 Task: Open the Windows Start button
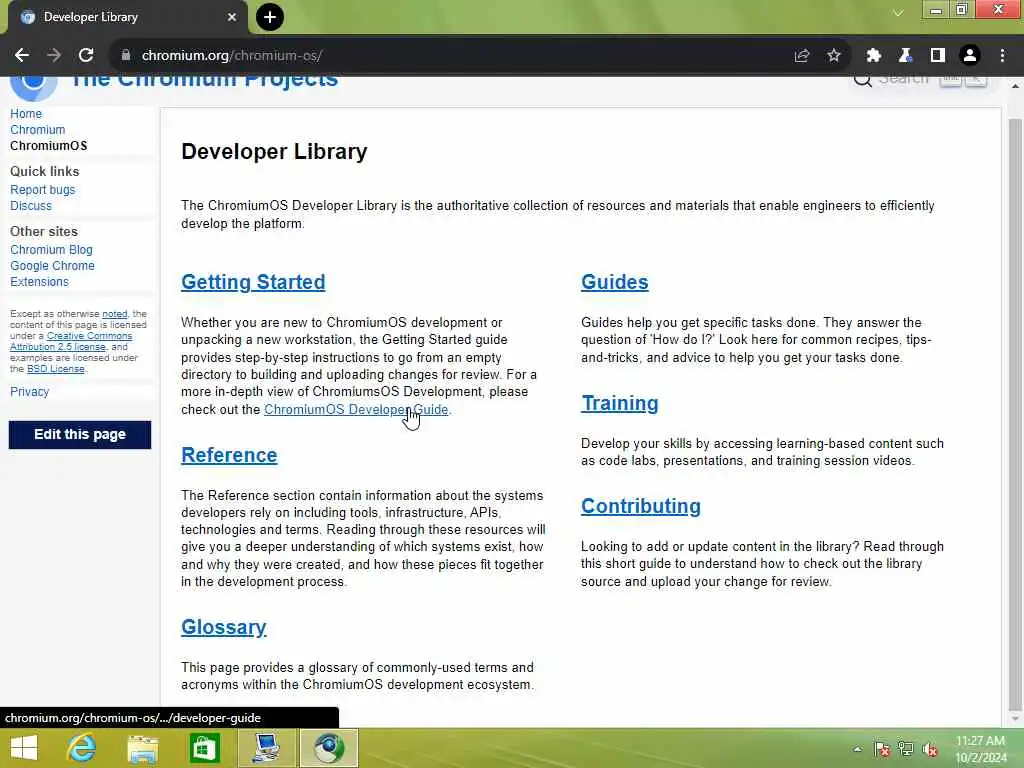pyautogui.click(x=24, y=748)
